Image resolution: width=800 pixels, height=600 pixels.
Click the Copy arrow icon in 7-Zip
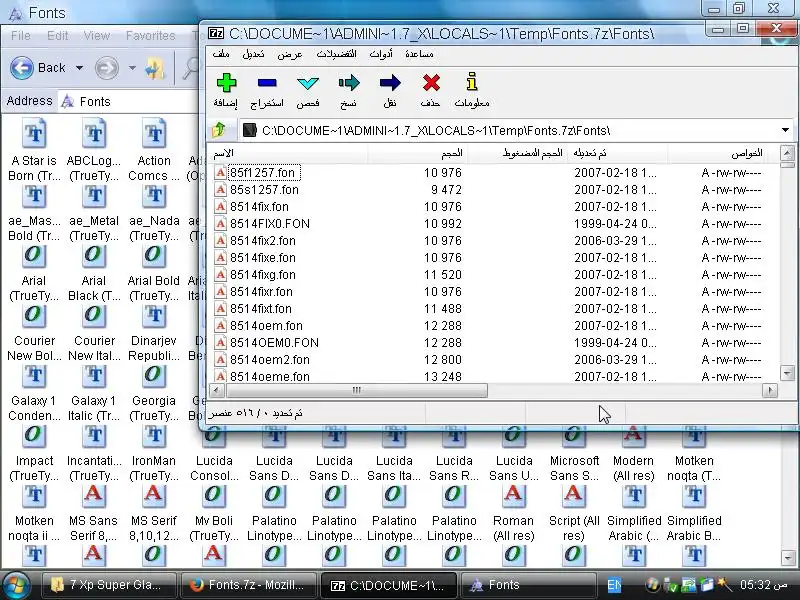coord(349,83)
